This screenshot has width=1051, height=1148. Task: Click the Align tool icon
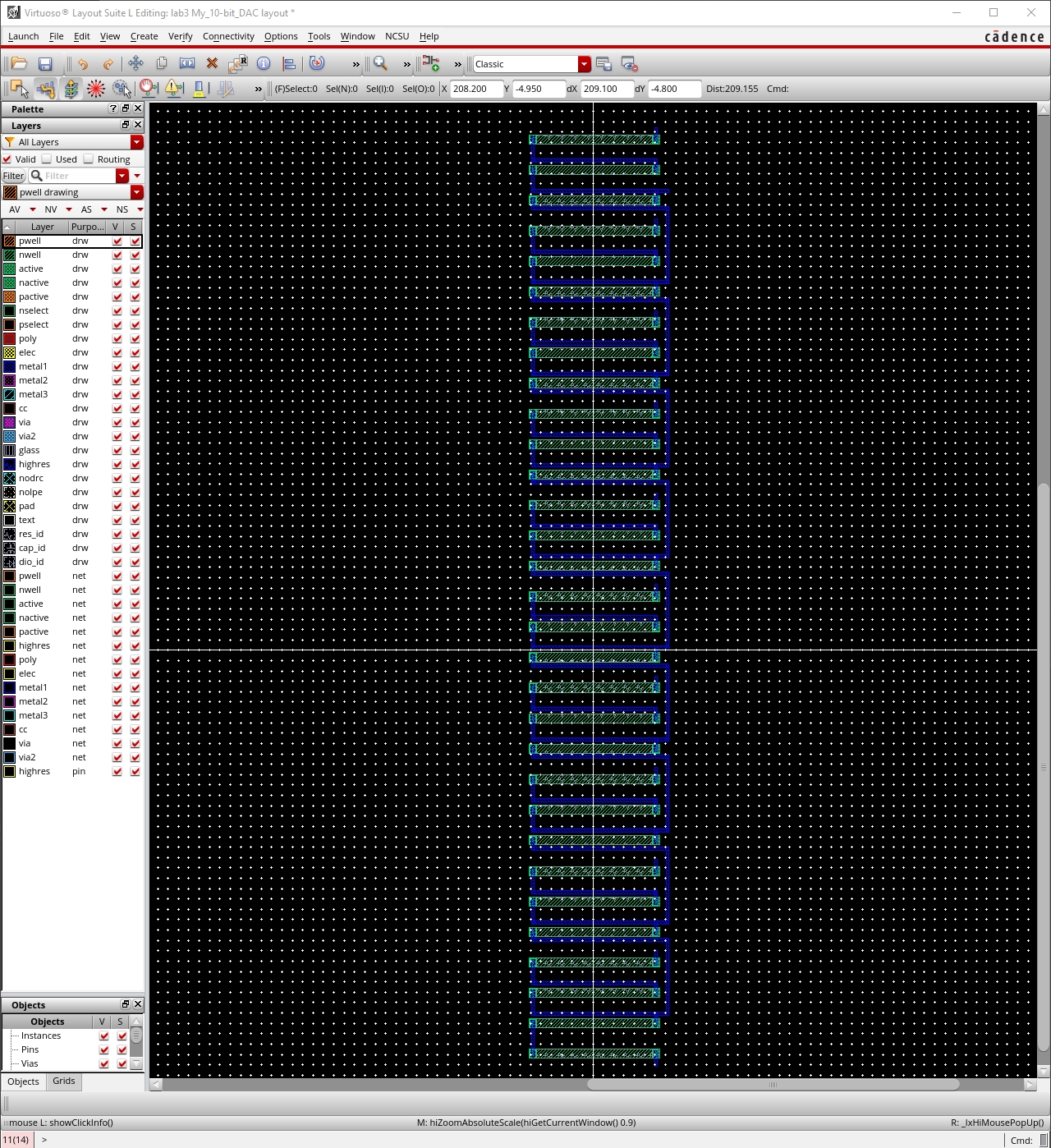(289, 64)
